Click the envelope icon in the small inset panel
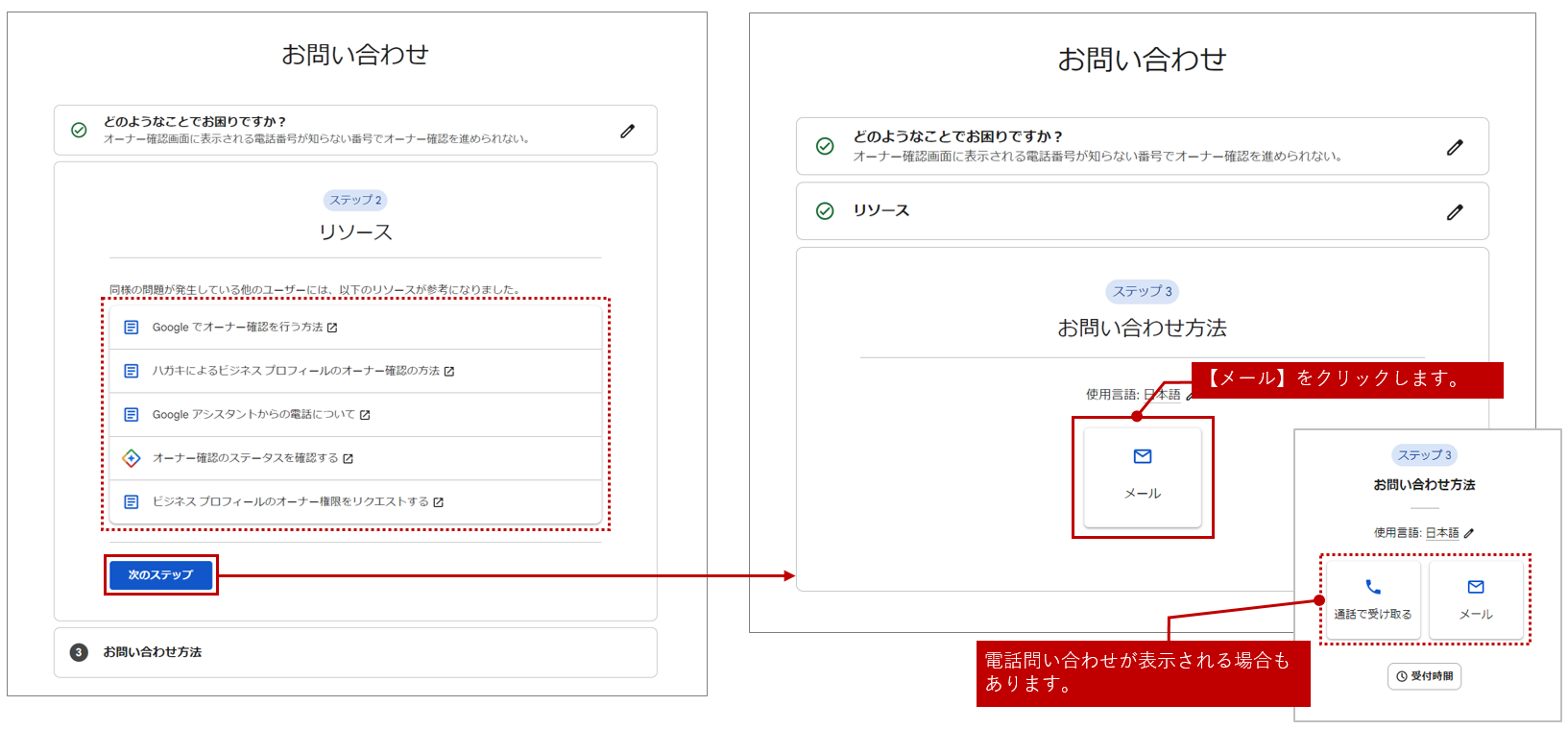Screen dimensions: 1568x730 [x=1476, y=587]
